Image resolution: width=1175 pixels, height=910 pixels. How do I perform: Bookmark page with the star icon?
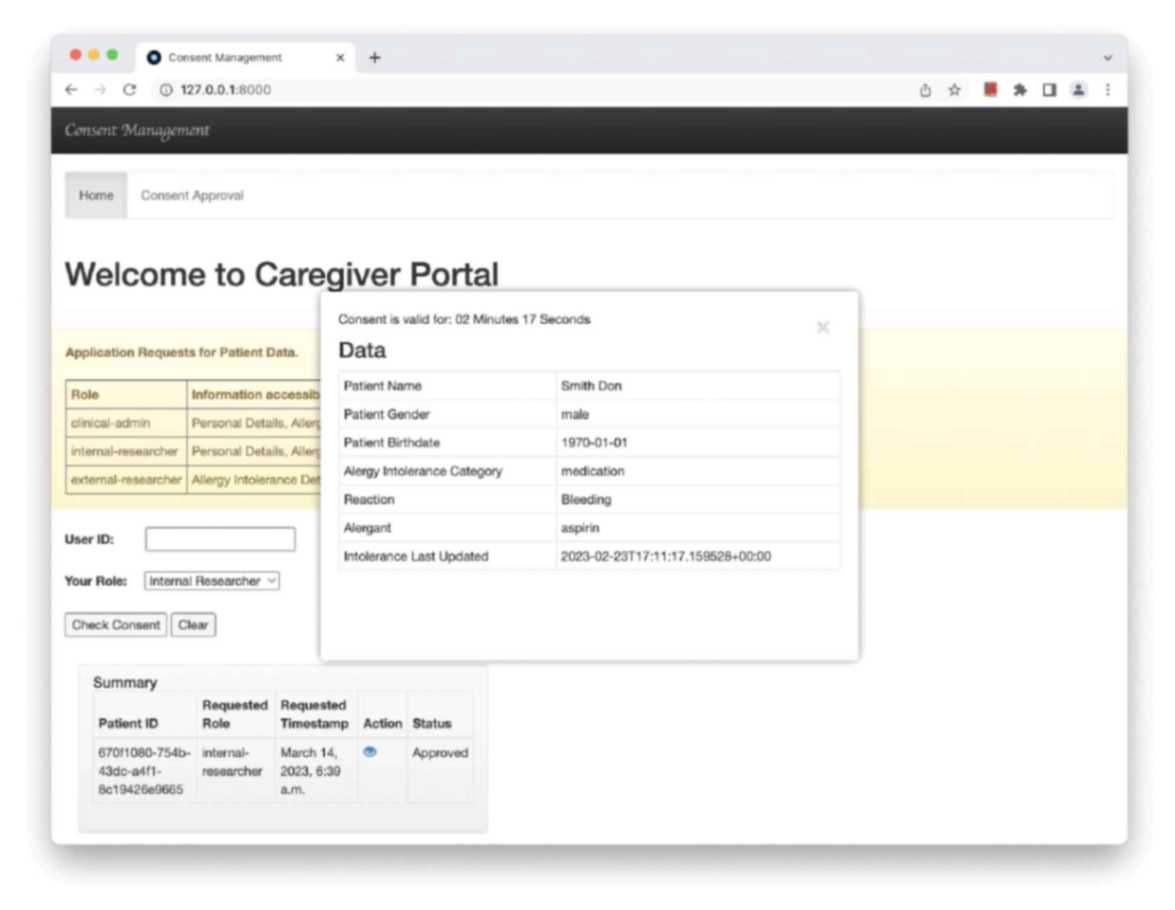pyautogui.click(x=954, y=90)
